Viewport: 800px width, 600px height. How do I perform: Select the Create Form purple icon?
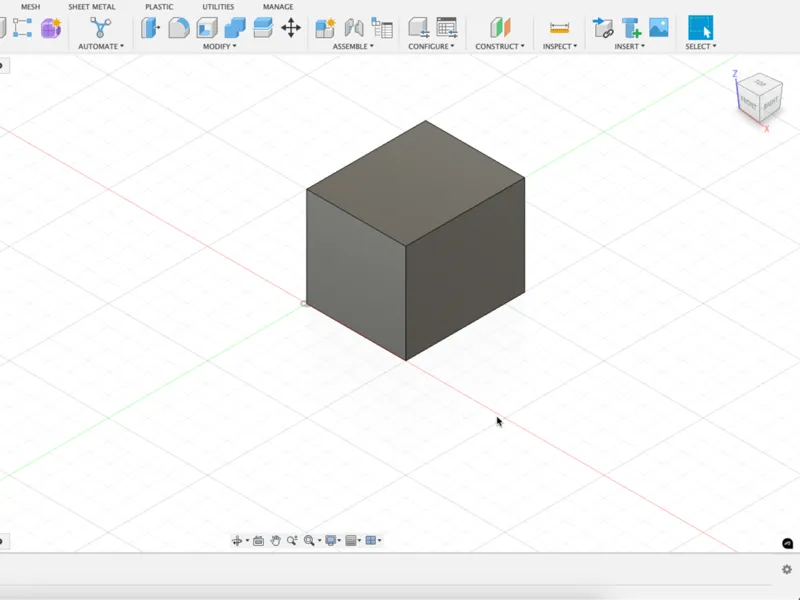coord(51,28)
